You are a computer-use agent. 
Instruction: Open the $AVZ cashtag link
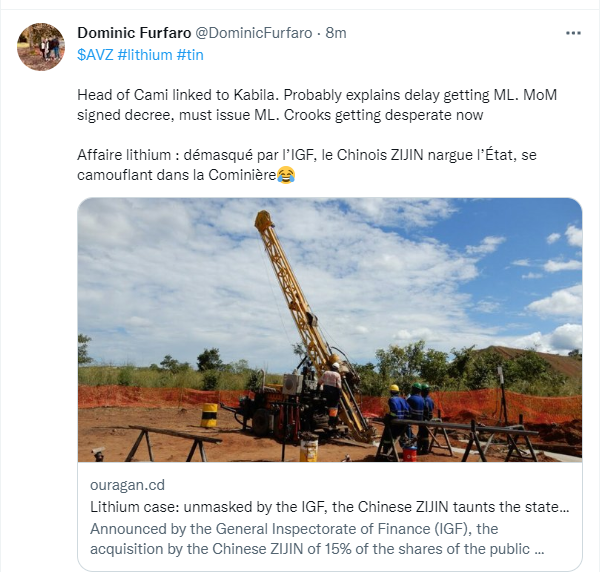[95, 55]
